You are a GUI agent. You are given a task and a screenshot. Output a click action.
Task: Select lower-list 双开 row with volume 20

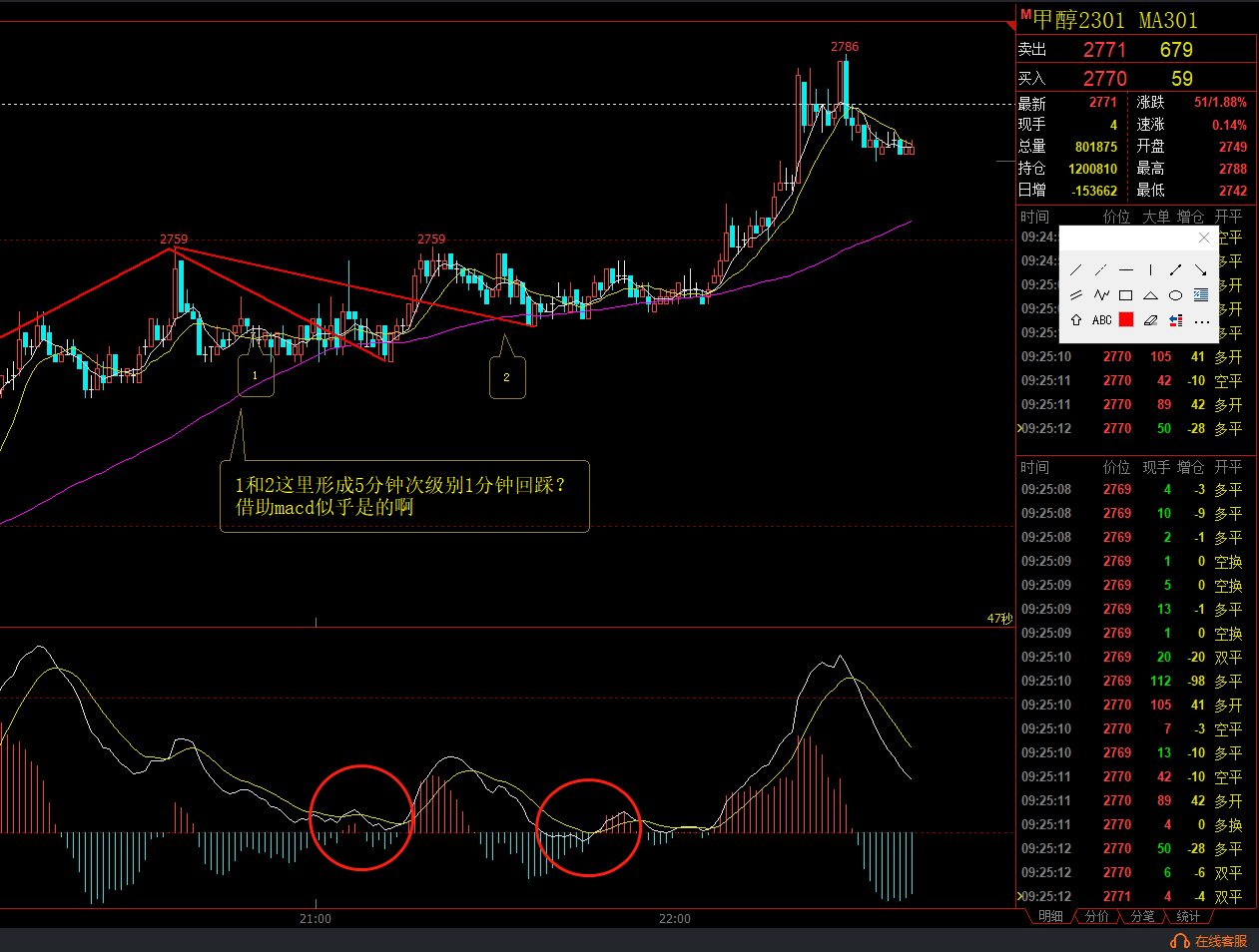tap(1134, 657)
